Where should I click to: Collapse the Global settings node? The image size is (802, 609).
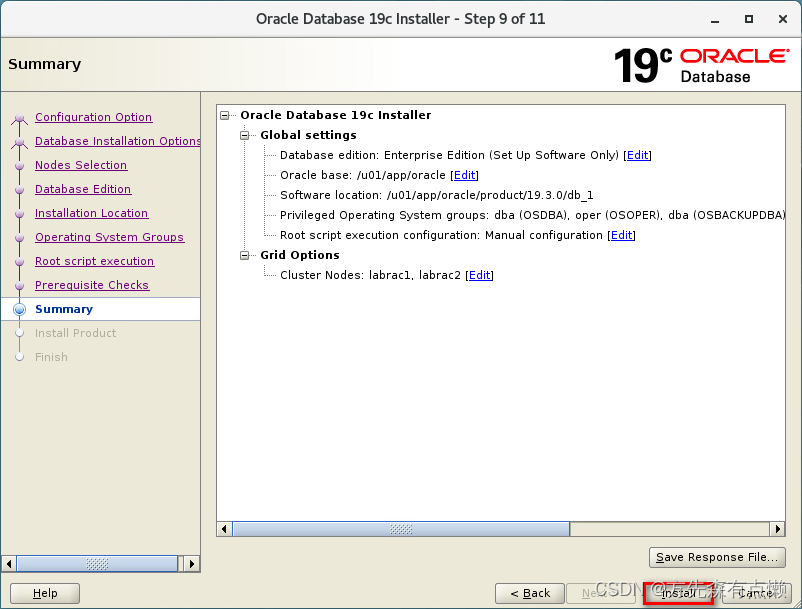[x=244, y=135]
